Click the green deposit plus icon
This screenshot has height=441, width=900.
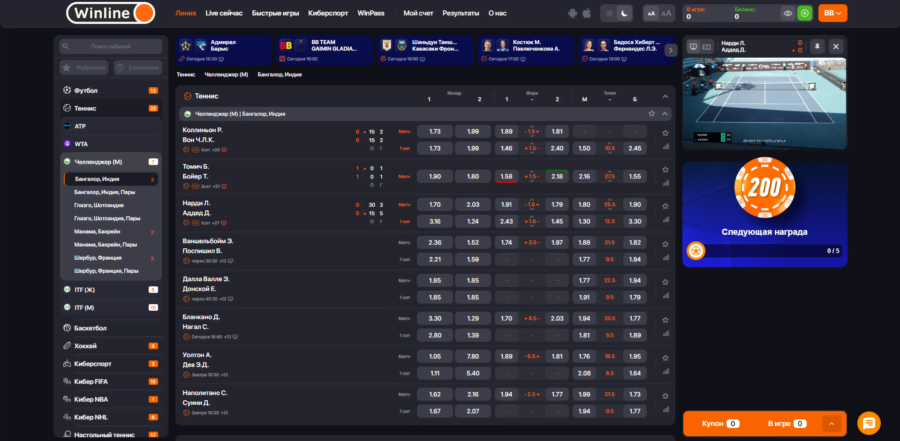(x=804, y=13)
